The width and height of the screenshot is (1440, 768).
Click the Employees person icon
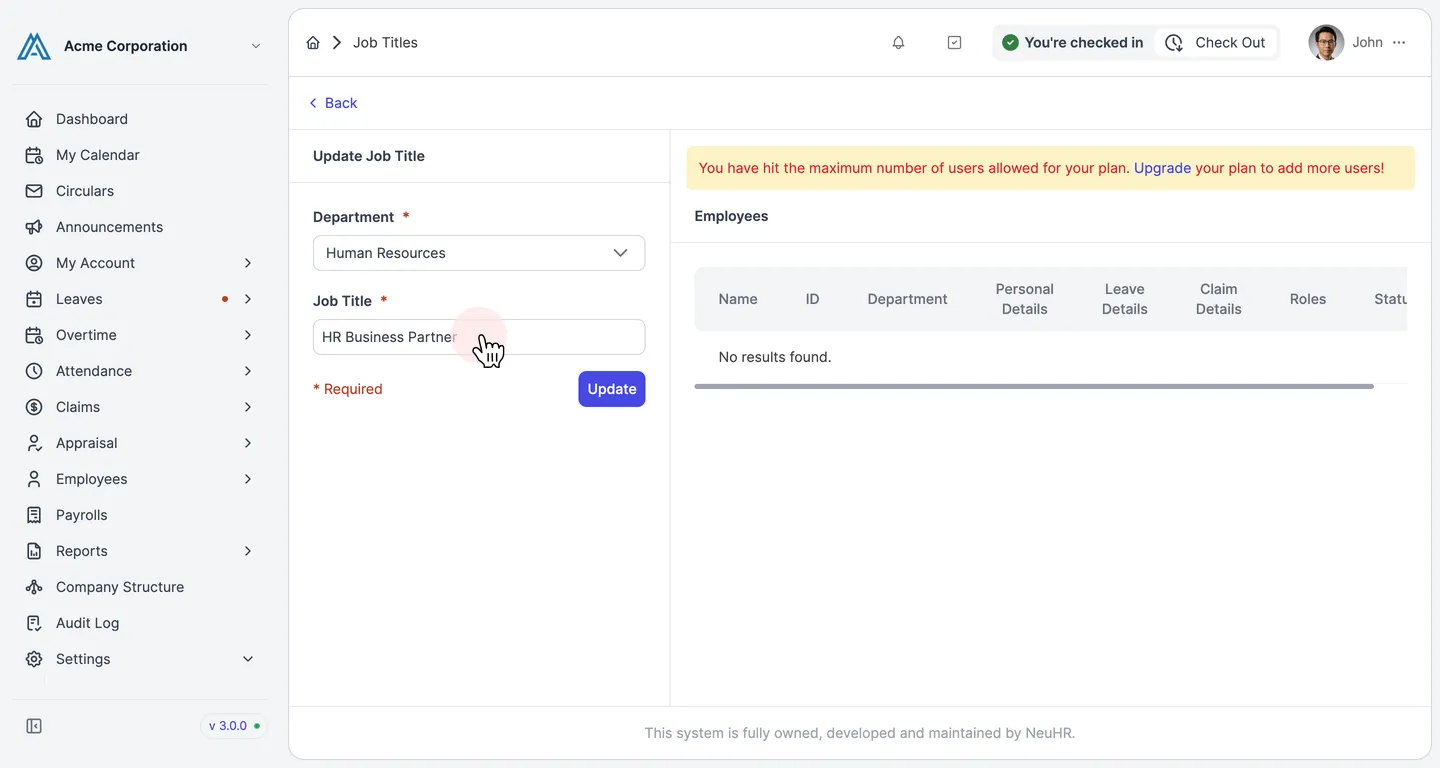34,479
